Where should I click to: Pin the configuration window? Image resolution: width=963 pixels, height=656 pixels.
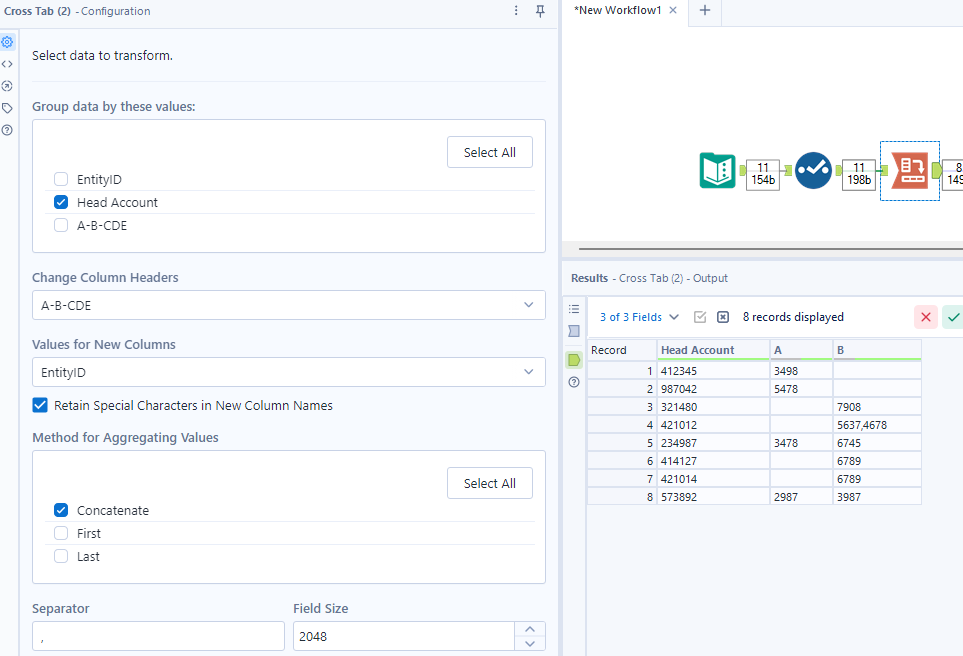pos(540,11)
